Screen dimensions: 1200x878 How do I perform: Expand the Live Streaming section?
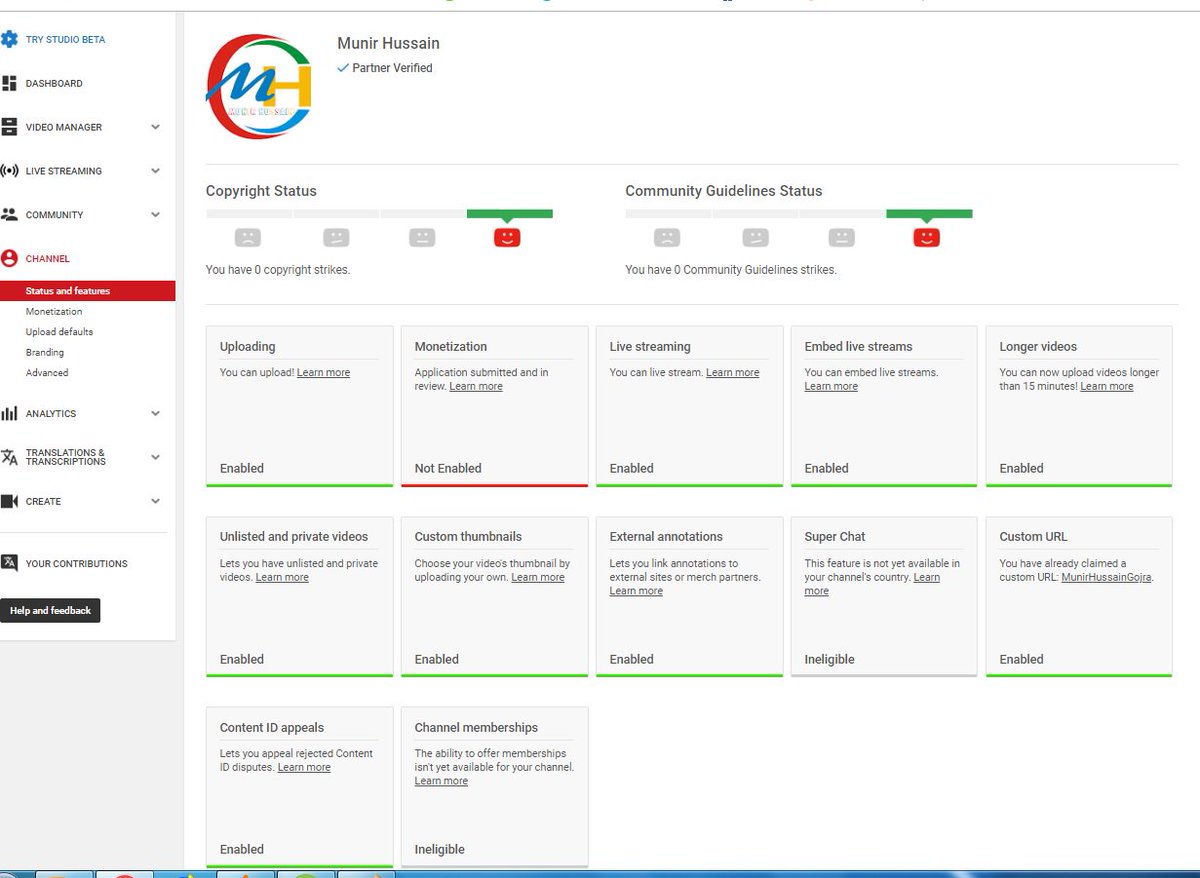(155, 171)
